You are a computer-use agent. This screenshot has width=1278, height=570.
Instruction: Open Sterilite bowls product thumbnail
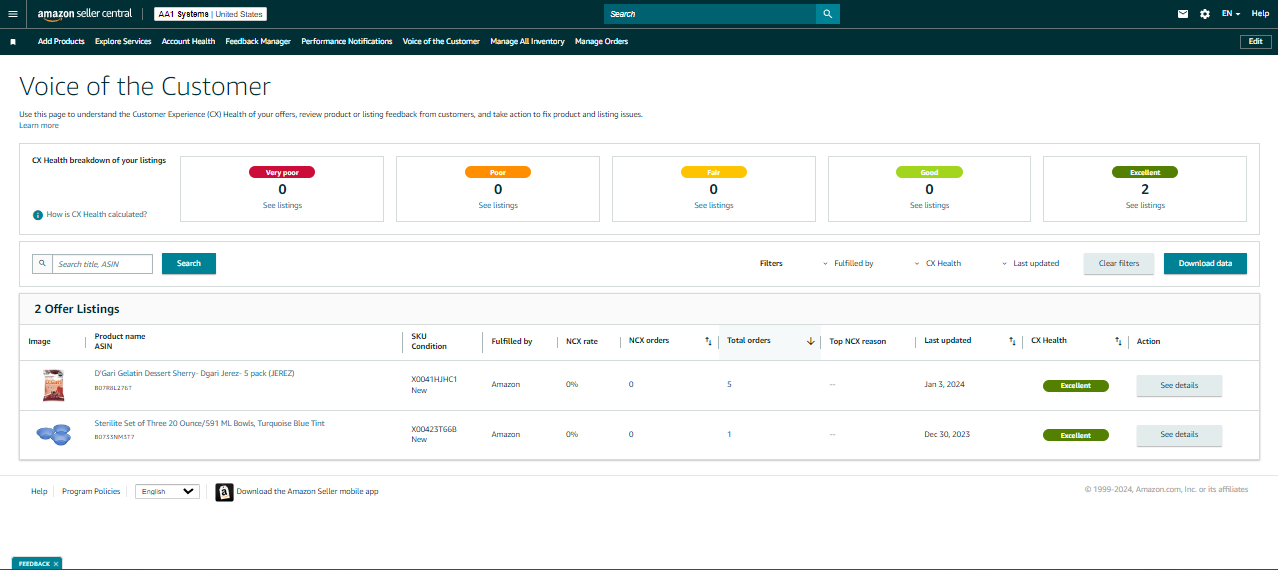click(53, 434)
